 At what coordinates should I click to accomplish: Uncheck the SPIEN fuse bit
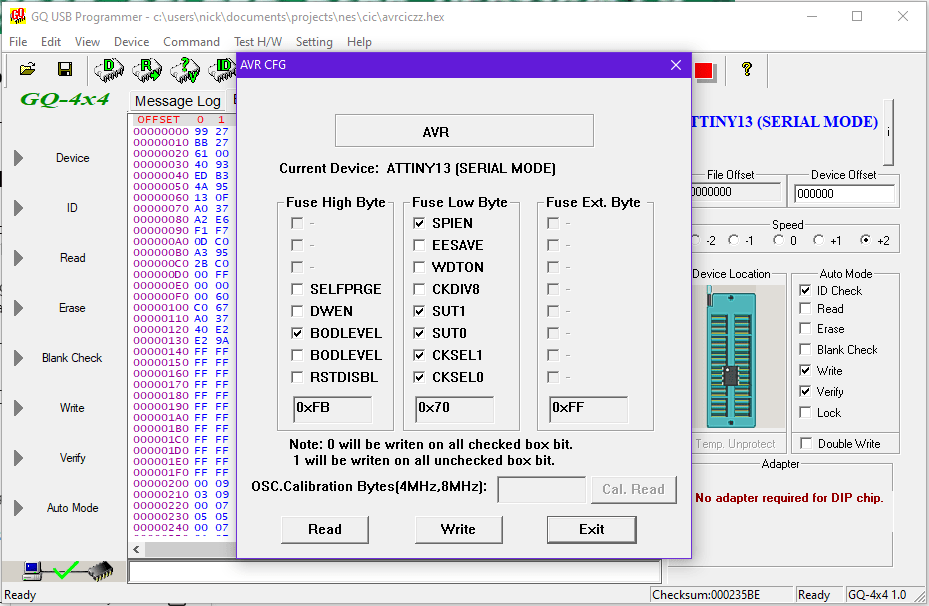coord(419,223)
